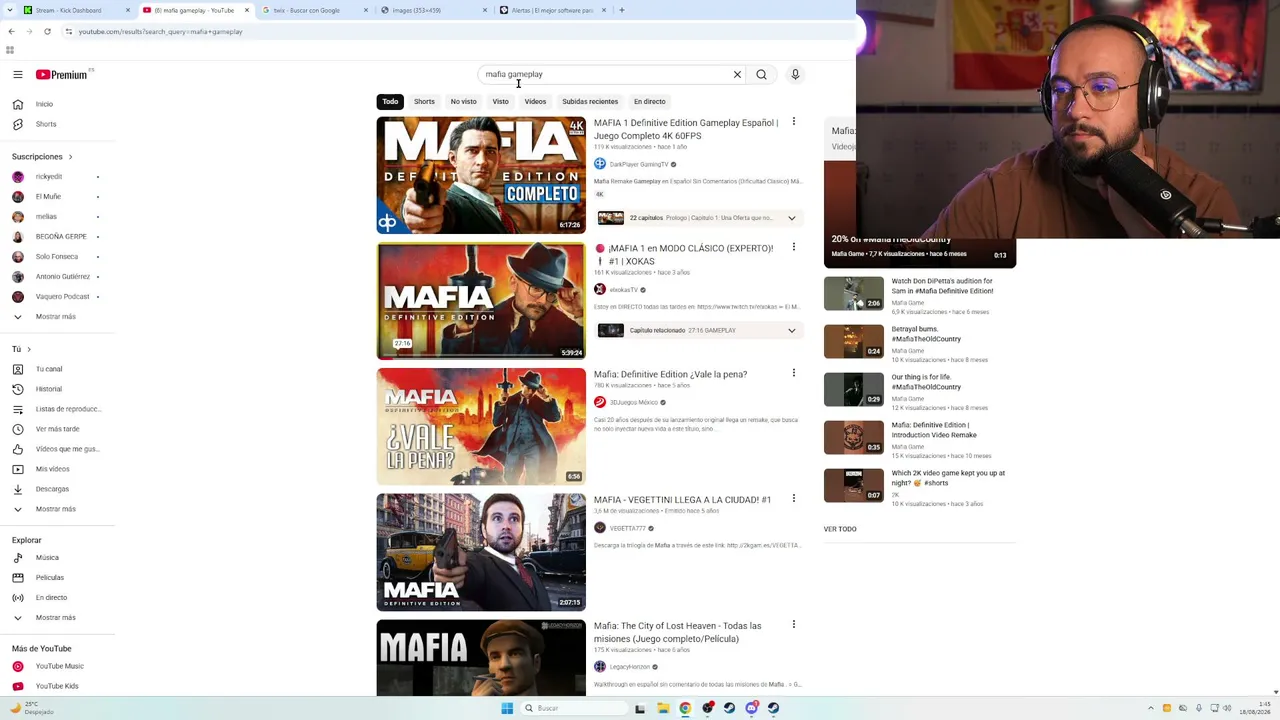Open options menu for ¿Vale la pena? video

click(794, 373)
